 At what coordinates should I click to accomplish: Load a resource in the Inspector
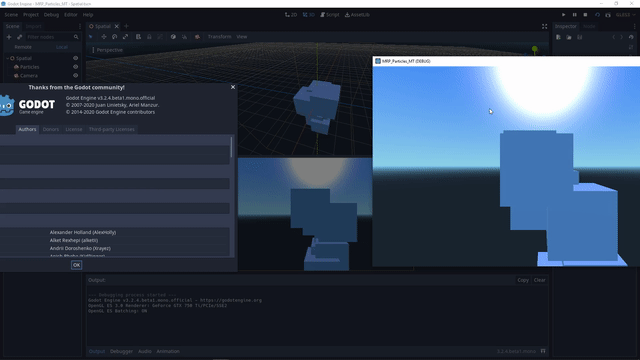tap(569, 37)
